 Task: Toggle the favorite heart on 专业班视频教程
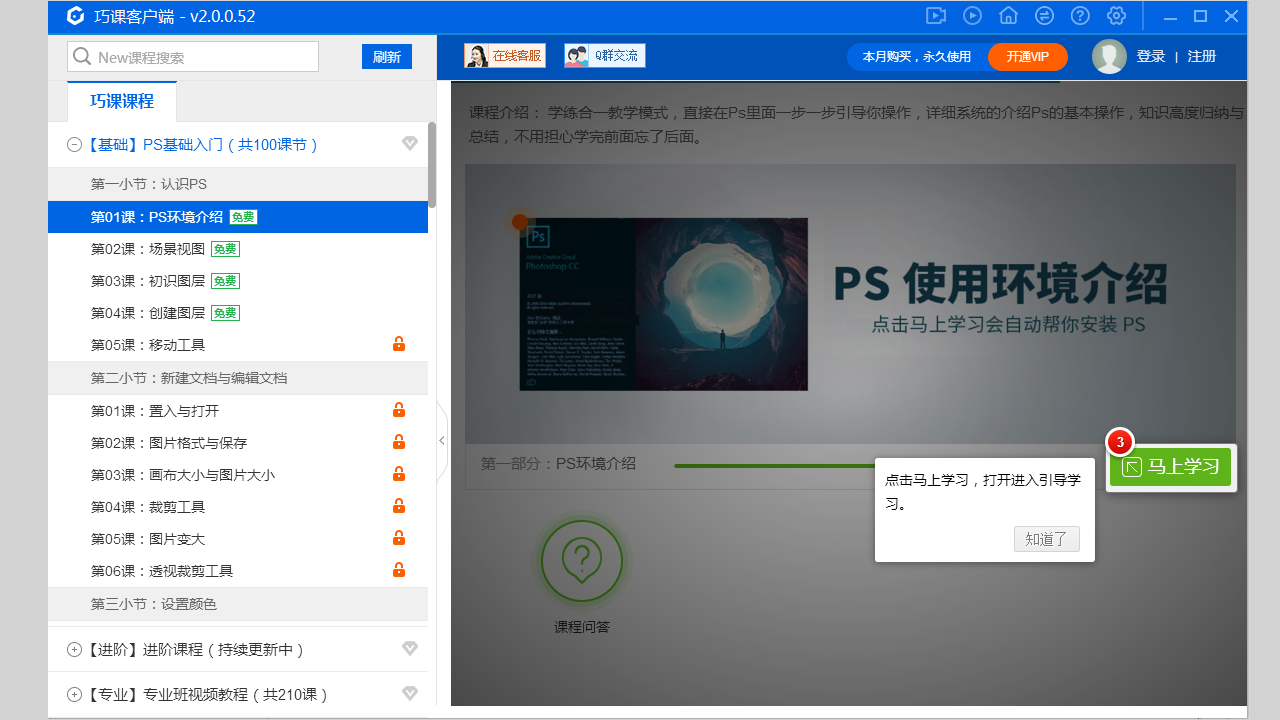(410, 692)
